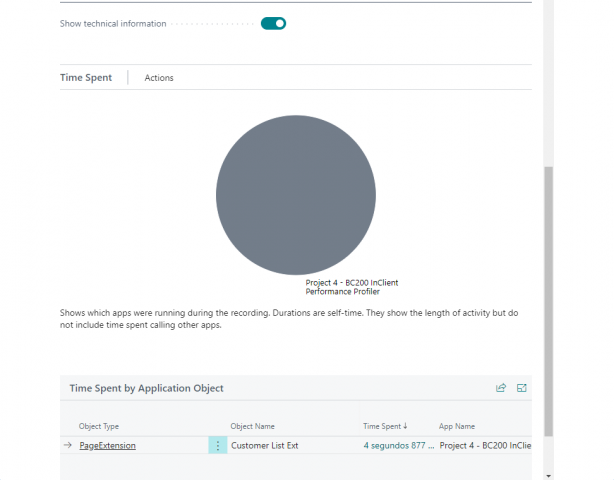This screenshot has height=480, width=614.
Task: Click the Object Type column header
Action: 99,426
